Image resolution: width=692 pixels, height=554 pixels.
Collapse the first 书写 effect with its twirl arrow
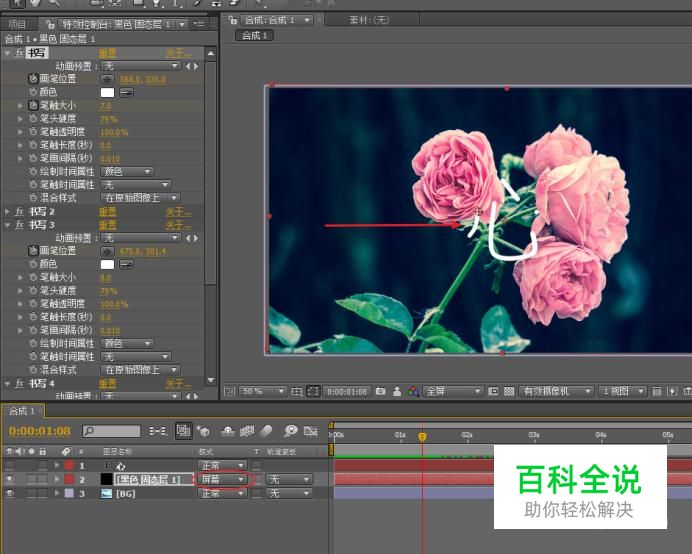pos(8,53)
